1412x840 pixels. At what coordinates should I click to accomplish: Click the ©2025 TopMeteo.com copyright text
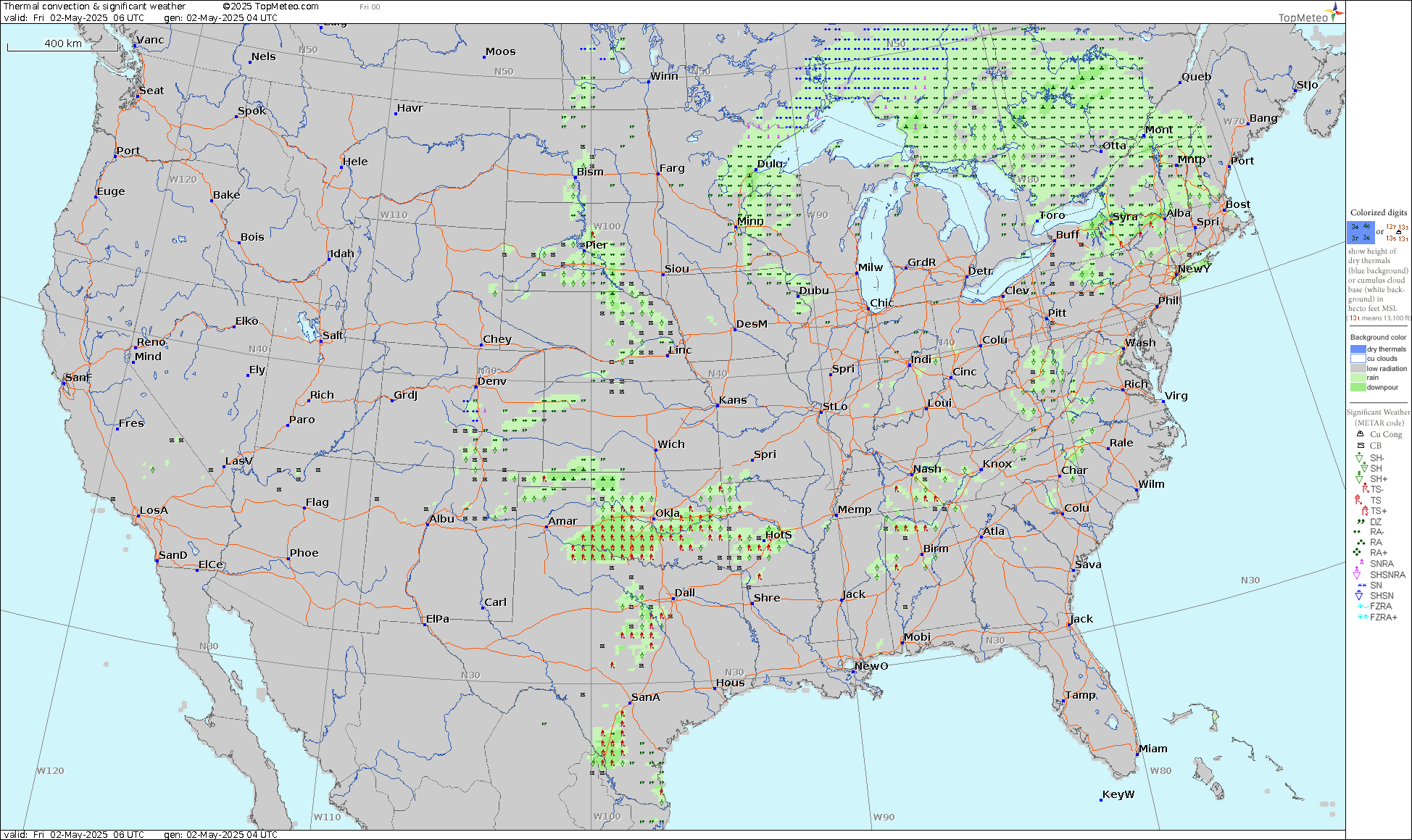point(270,6)
